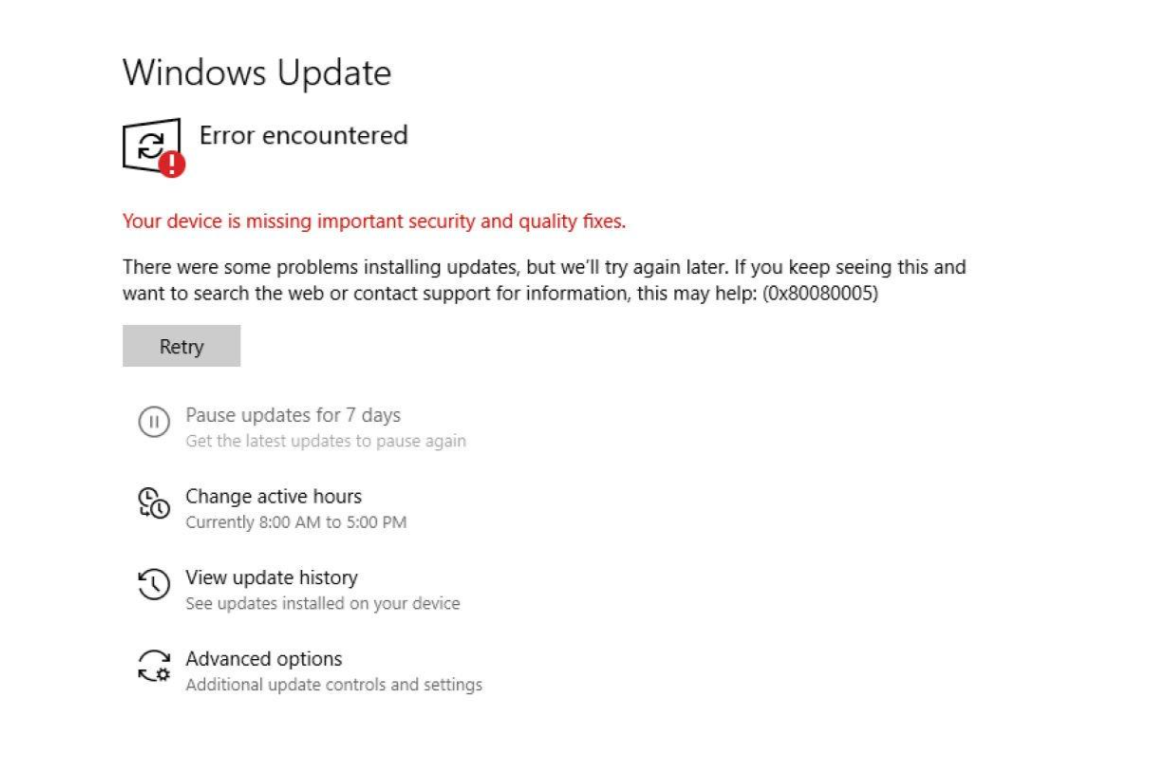Viewport: 1160px width, 765px height.
Task: Click the "Windows Update" page heading
Action: 257,73
